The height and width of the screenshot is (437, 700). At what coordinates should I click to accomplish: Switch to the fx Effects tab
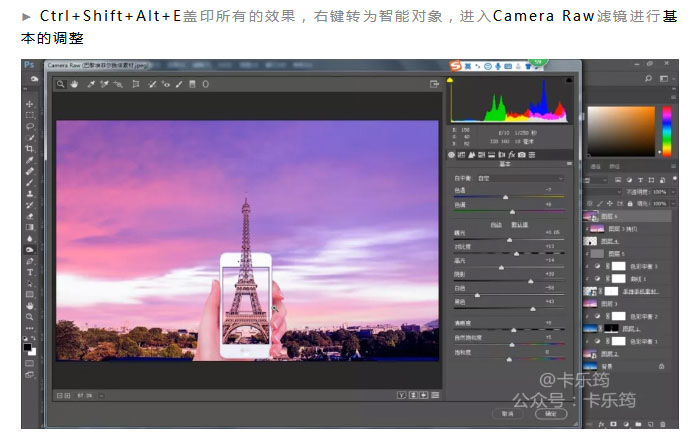[x=512, y=155]
